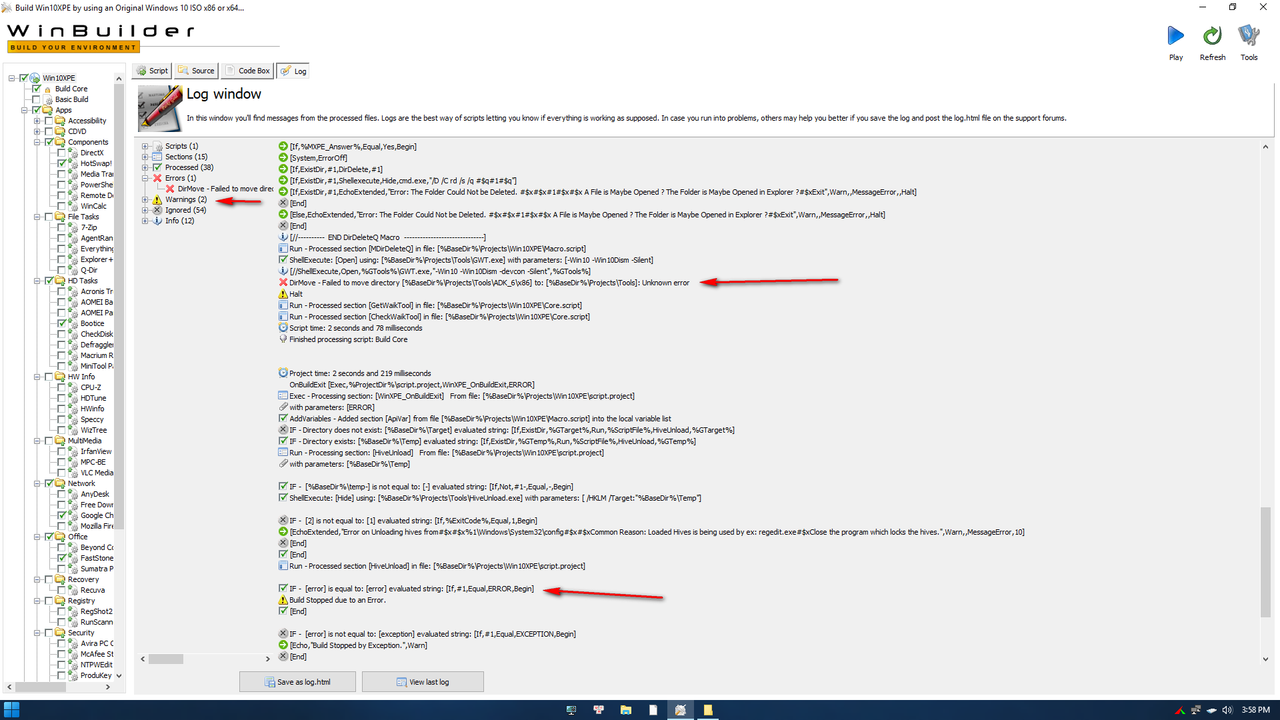Viewport: 1280px width, 720px height.
Task: Toggle the HotSwap! script checkbox
Action: pyautogui.click(x=62, y=163)
